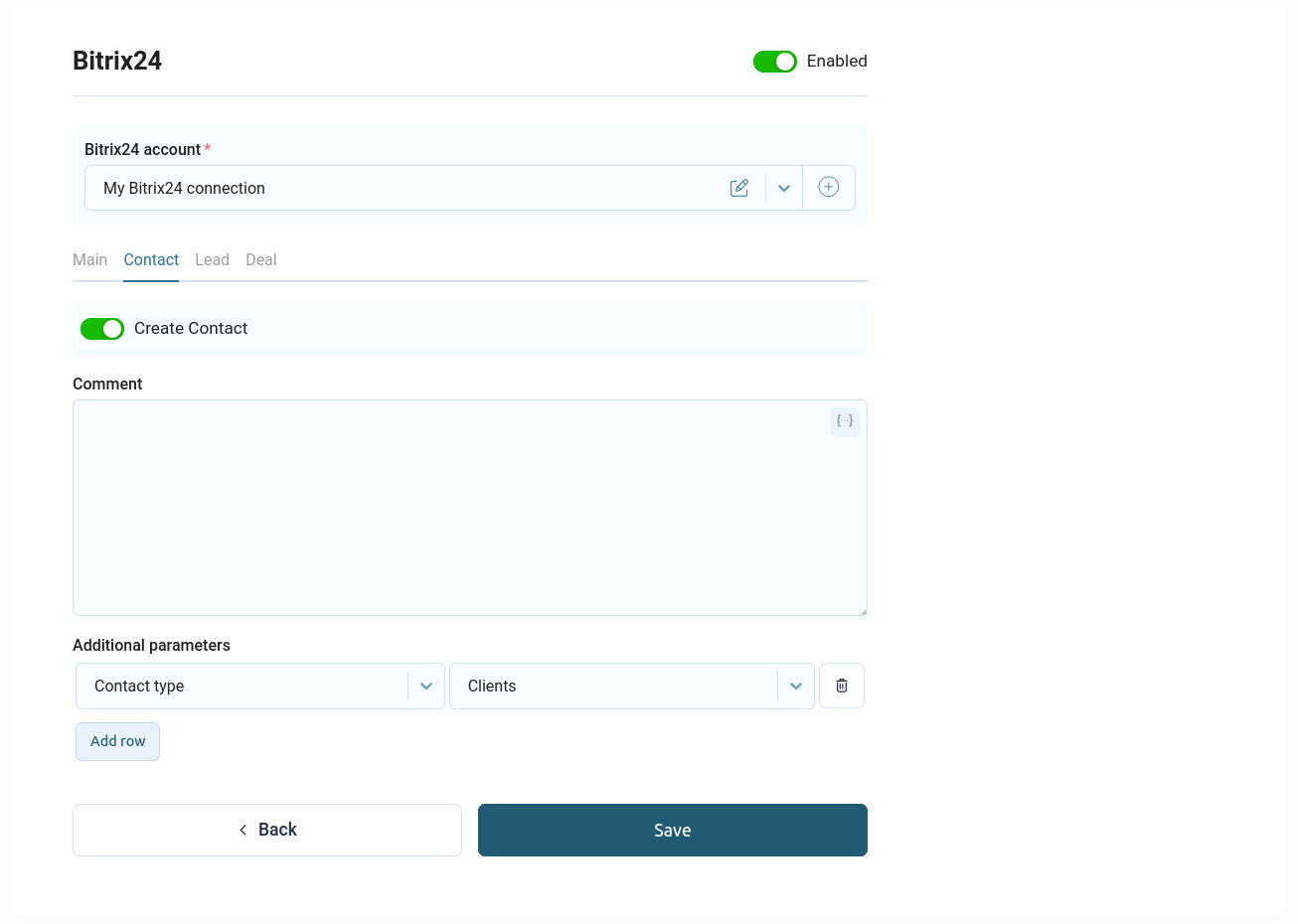Go to the Deal tab
The width and height of the screenshot is (1298, 924).
261,260
